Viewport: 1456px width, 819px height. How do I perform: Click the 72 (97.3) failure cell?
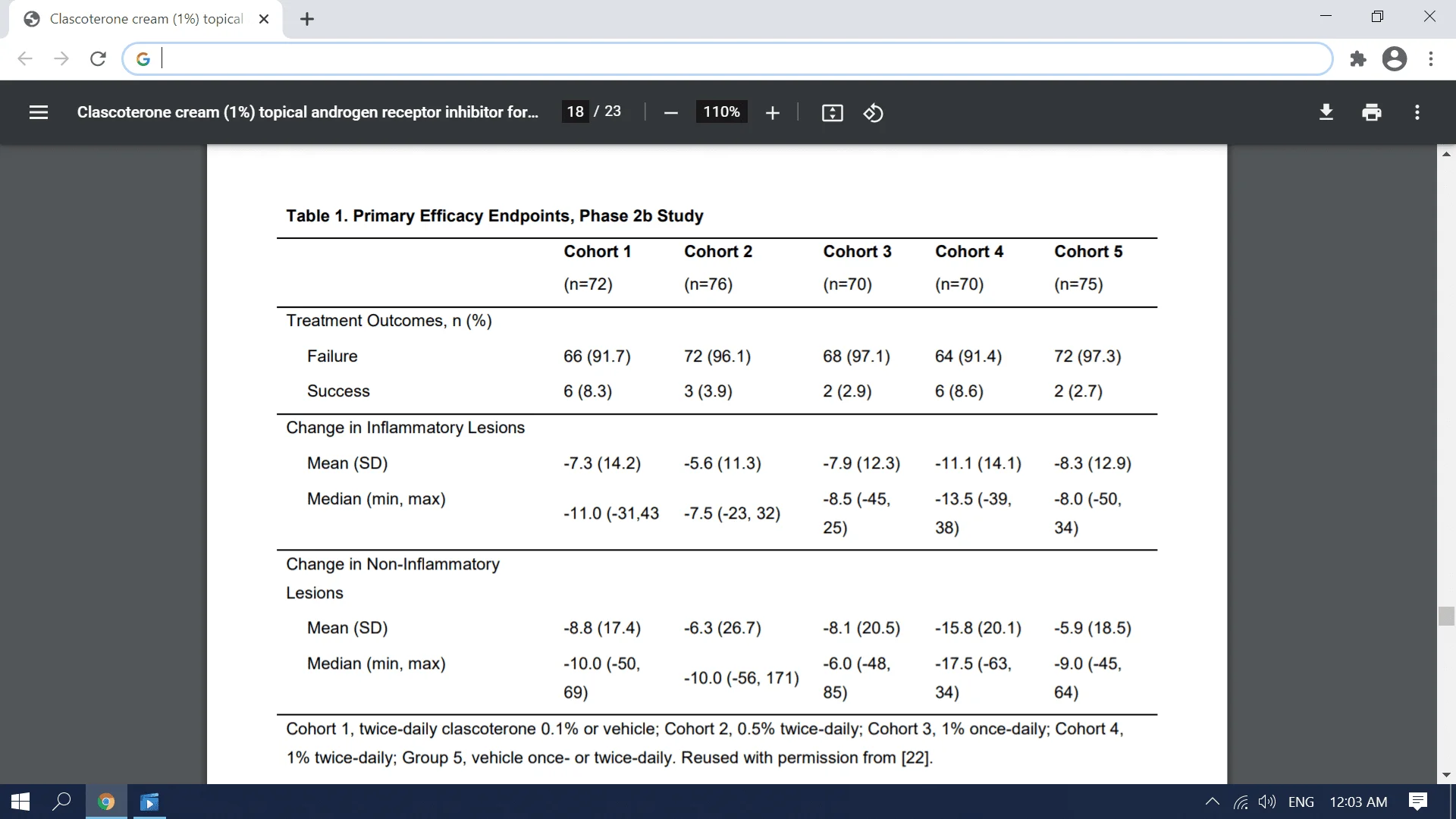[x=1087, y=356]
